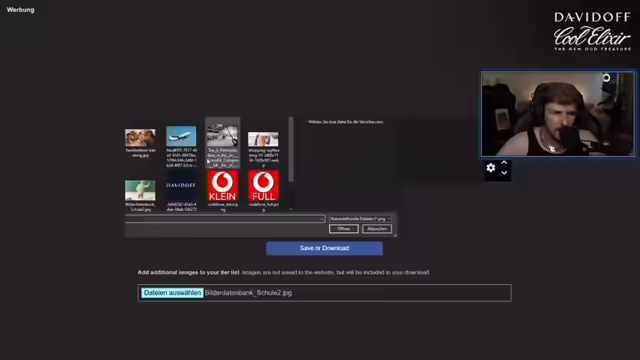Select the highlighted grayscale image file
This screenshot has width=640, height=360.
(222, 143)
